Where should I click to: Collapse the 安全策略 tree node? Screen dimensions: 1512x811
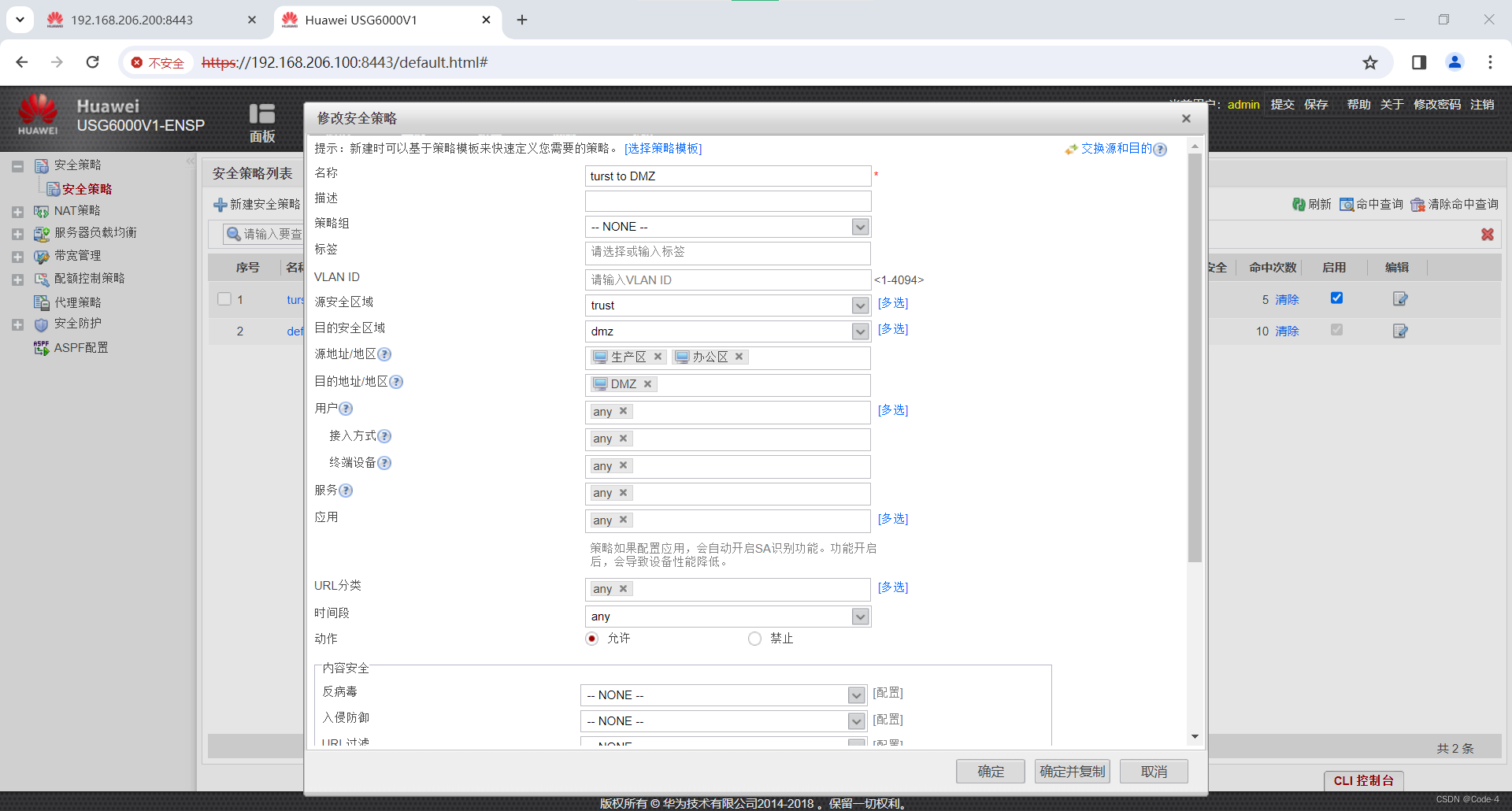coord(17,166)
